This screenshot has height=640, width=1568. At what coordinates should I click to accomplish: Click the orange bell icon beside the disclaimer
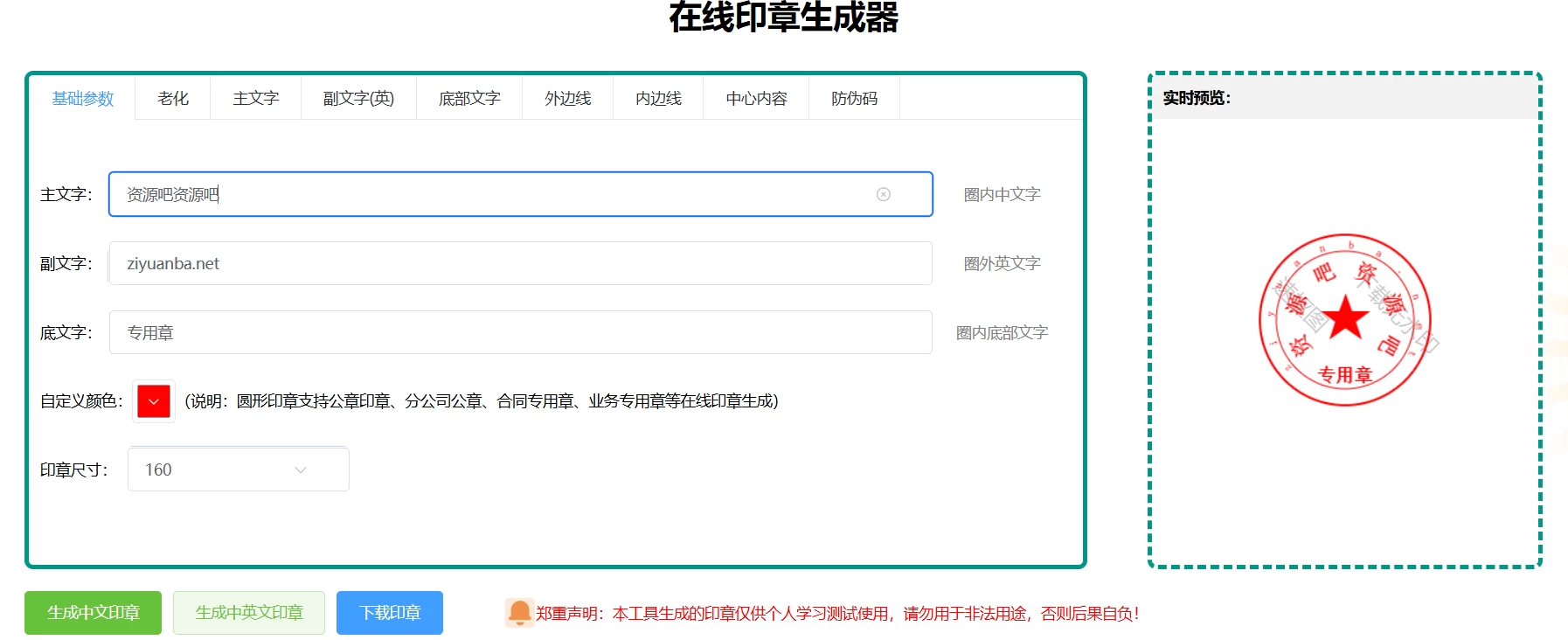[519, 613]
